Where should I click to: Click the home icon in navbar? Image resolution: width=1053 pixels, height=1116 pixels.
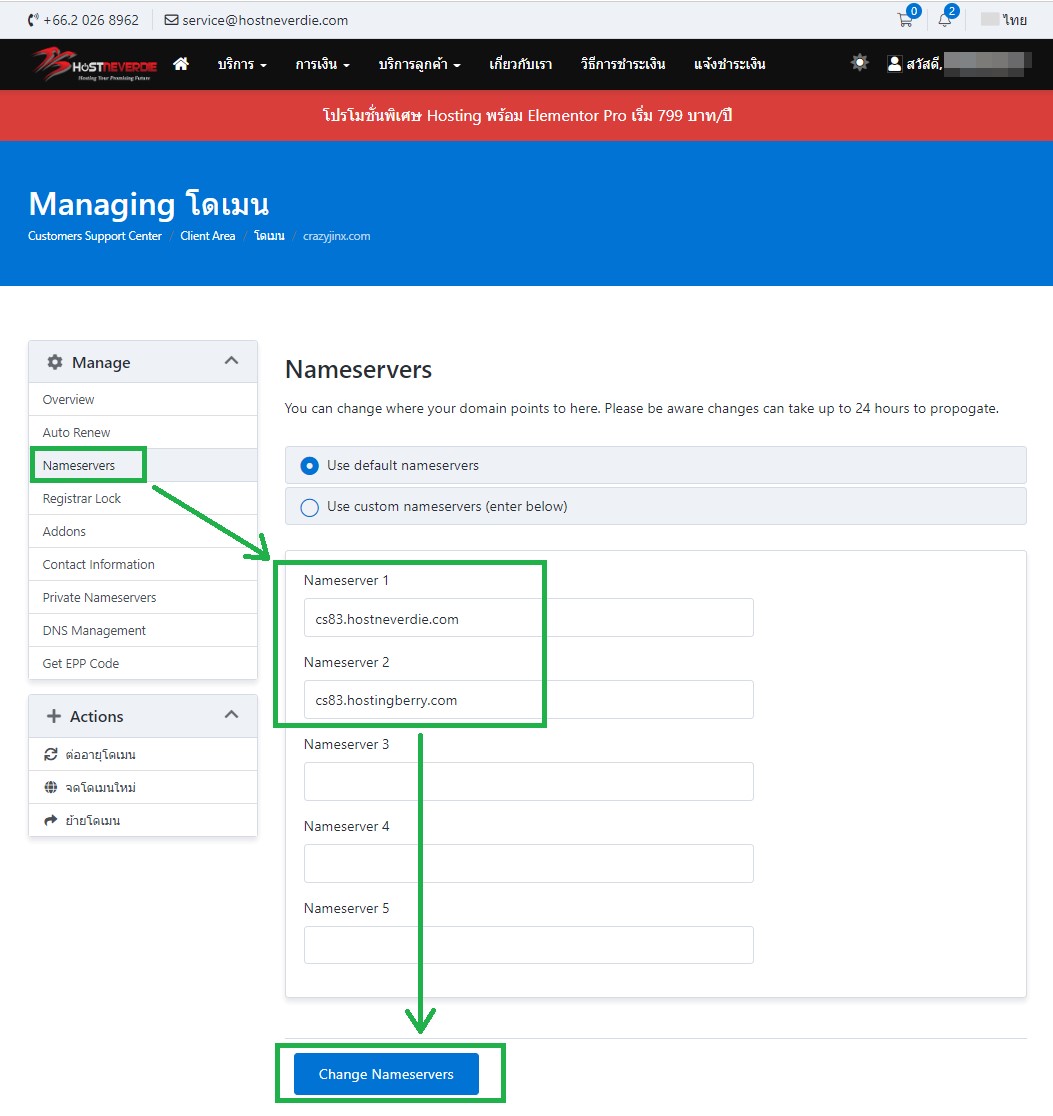click(x=181, y=64)
